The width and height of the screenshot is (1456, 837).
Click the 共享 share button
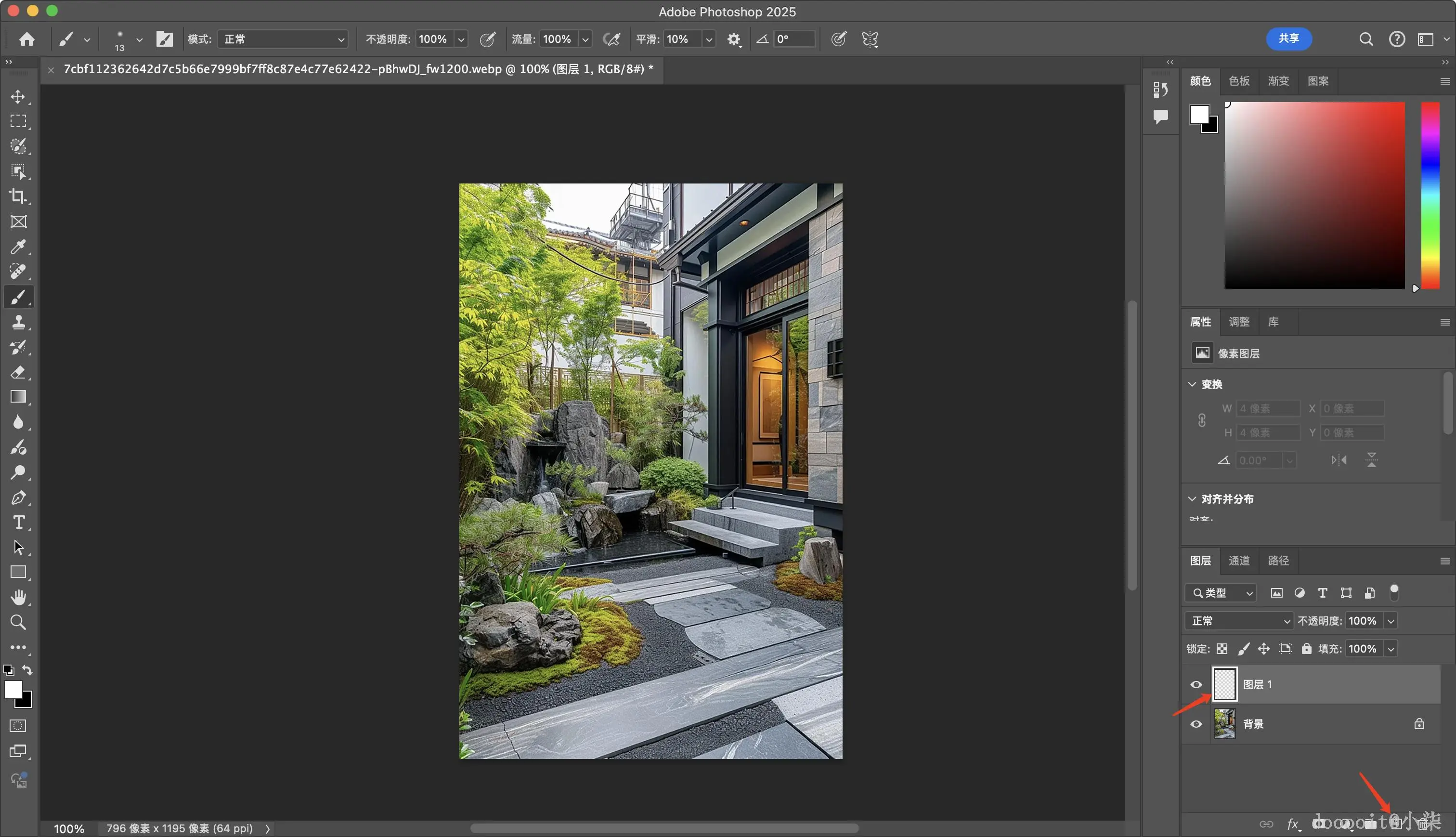click(x=1288, y=39)
